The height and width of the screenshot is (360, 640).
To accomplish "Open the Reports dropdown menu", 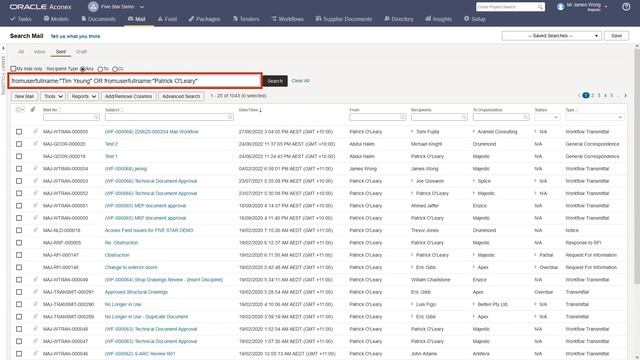I will coord(83,96).
